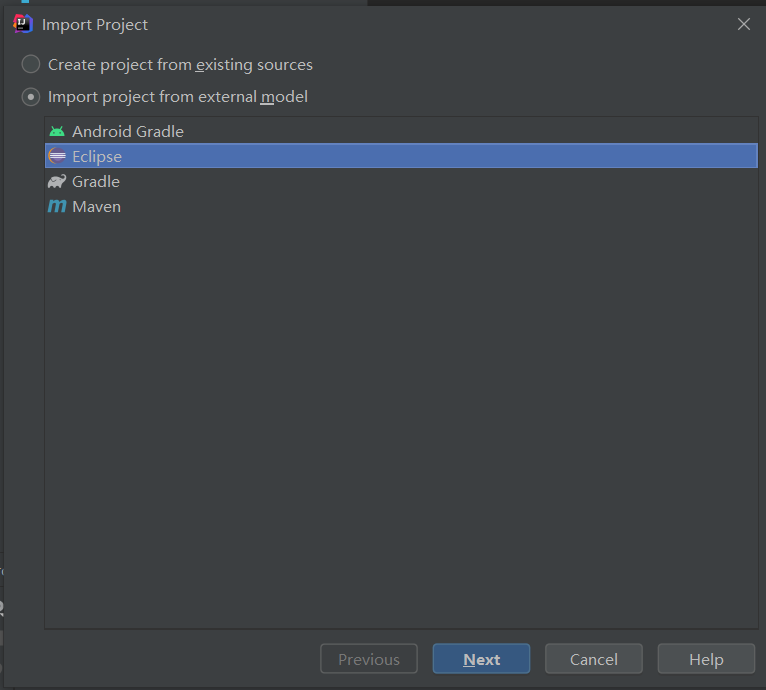Click the Android robot icon
The image size is (766, 690).
(57, 131)
